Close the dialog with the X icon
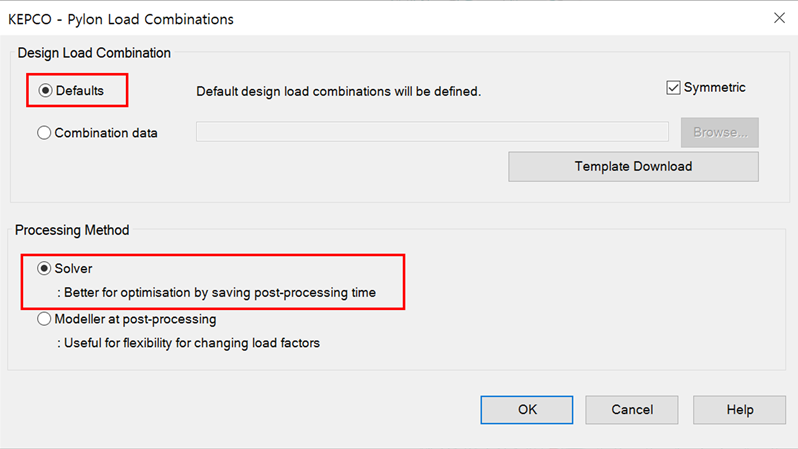 pos(779,17)
